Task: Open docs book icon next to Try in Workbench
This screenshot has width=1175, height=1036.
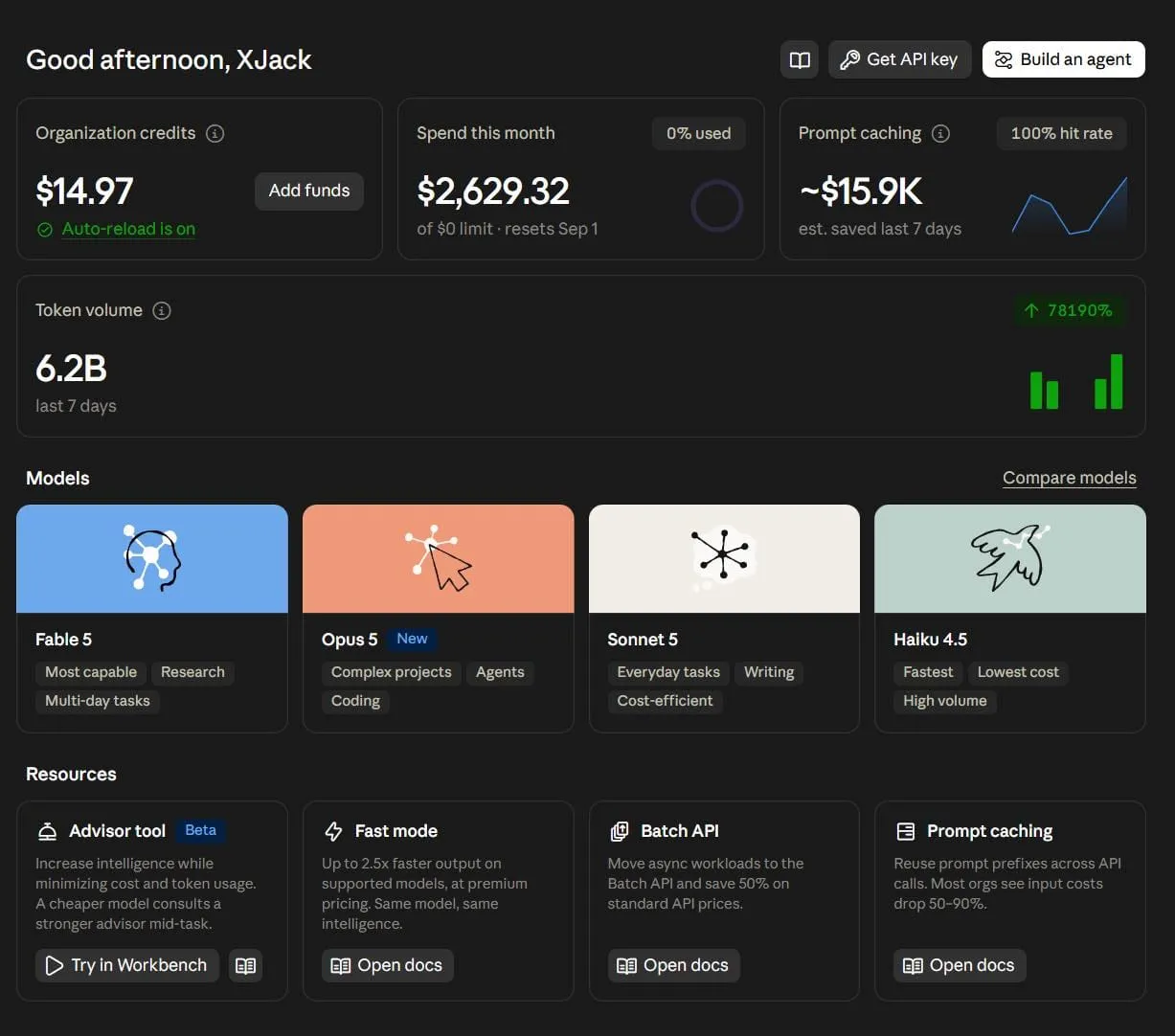Action: tap(246, 965)
